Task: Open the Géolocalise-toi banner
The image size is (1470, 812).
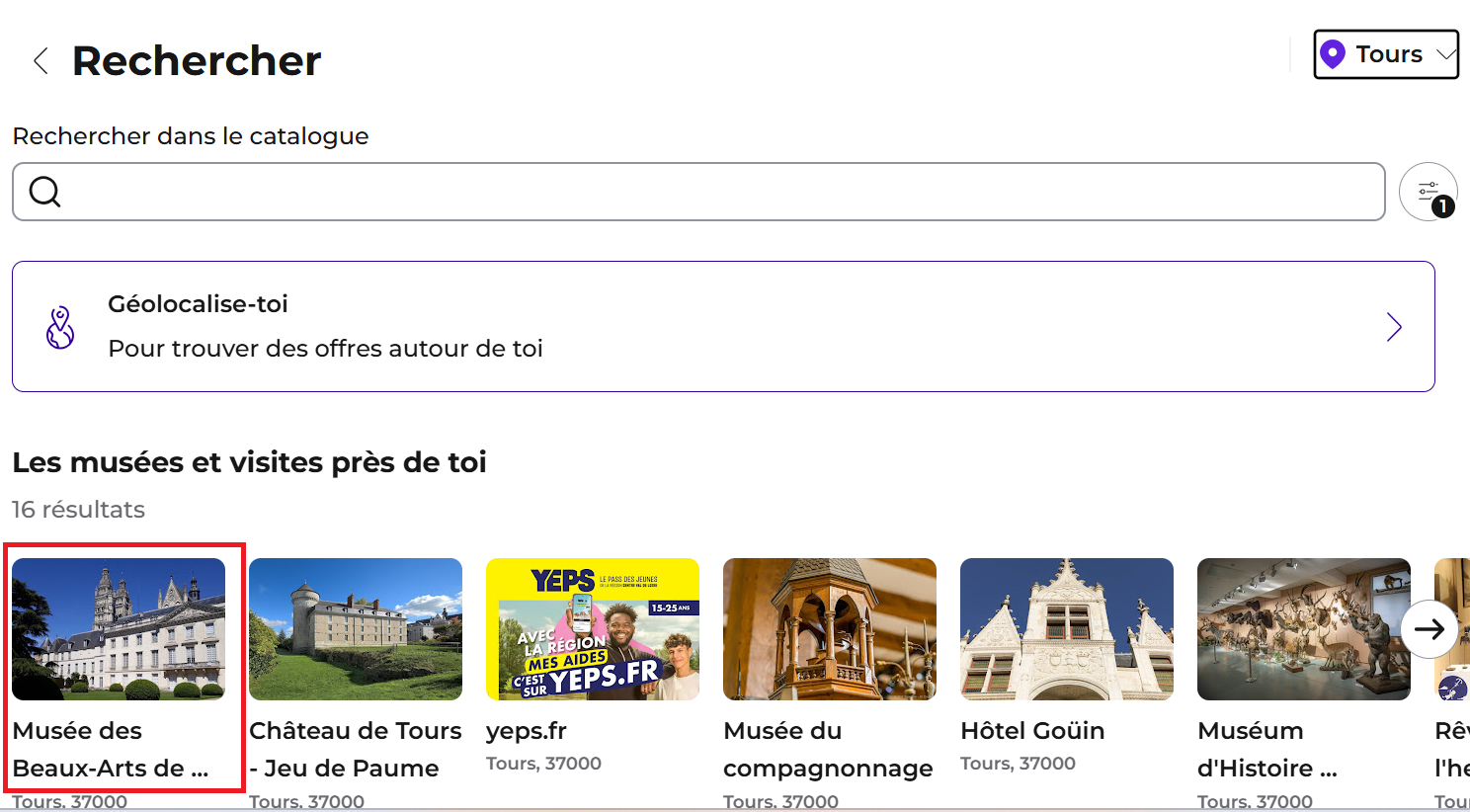Action: 723,327
